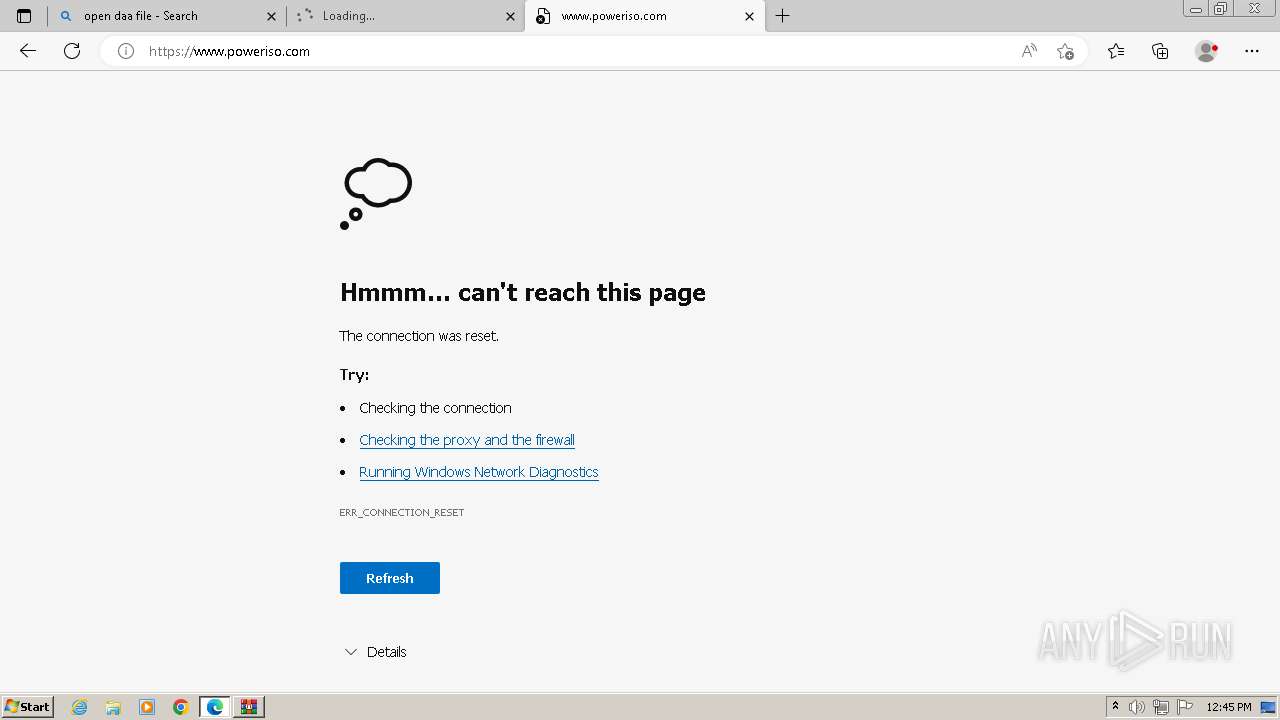The width and height of the screenshot is (1280, 720).
Task: Open media player from taskbar
Action: tap(147, 707)
